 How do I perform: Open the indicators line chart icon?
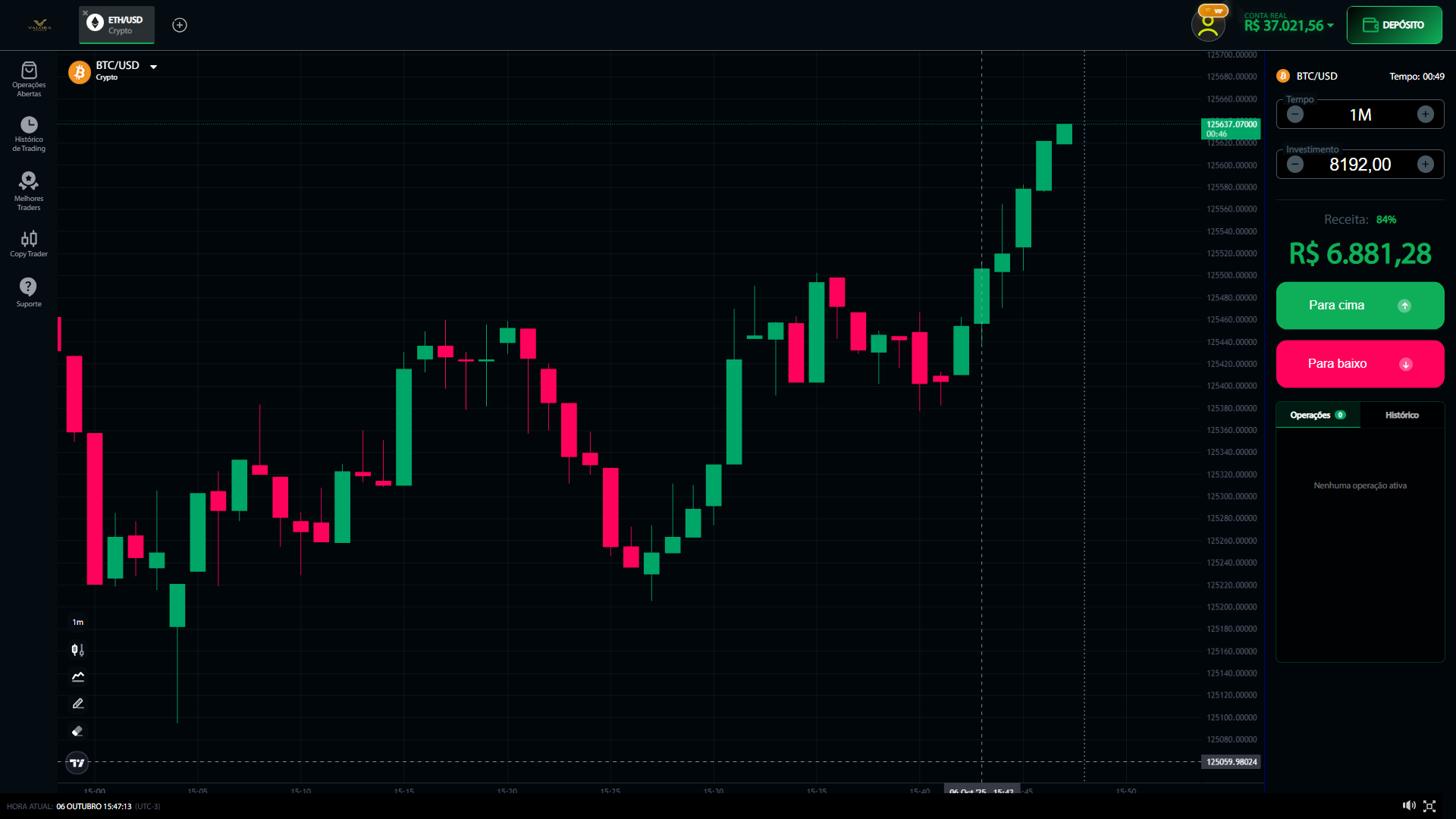click(77, 676)
